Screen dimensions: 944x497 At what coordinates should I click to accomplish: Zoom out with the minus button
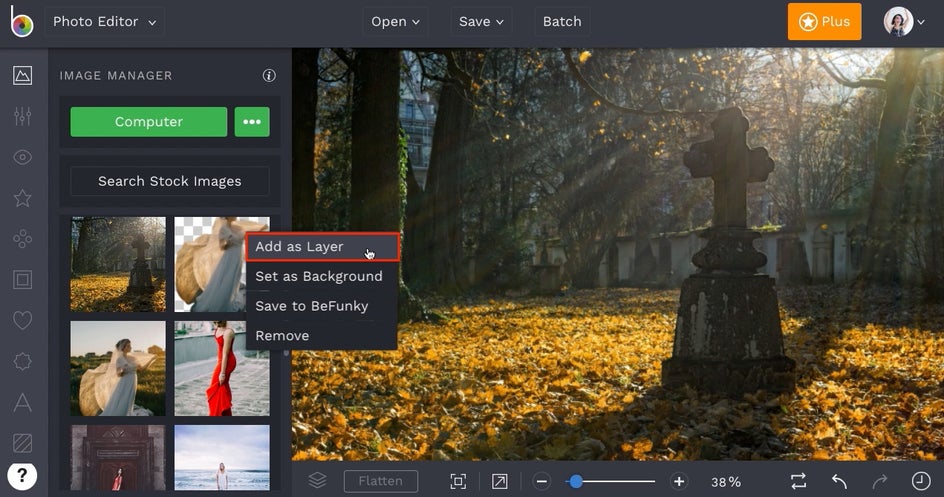[x=542, y=481]
